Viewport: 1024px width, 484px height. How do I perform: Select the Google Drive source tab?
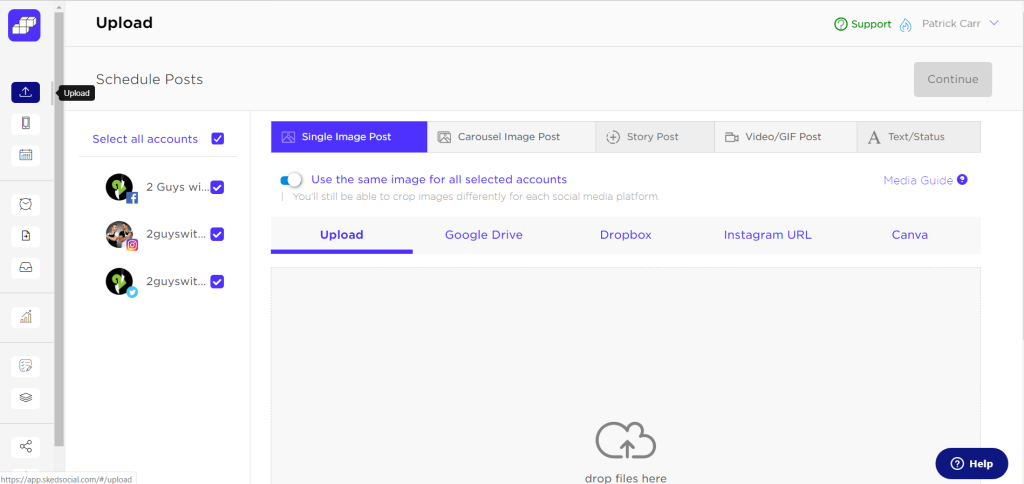point(483,235)
